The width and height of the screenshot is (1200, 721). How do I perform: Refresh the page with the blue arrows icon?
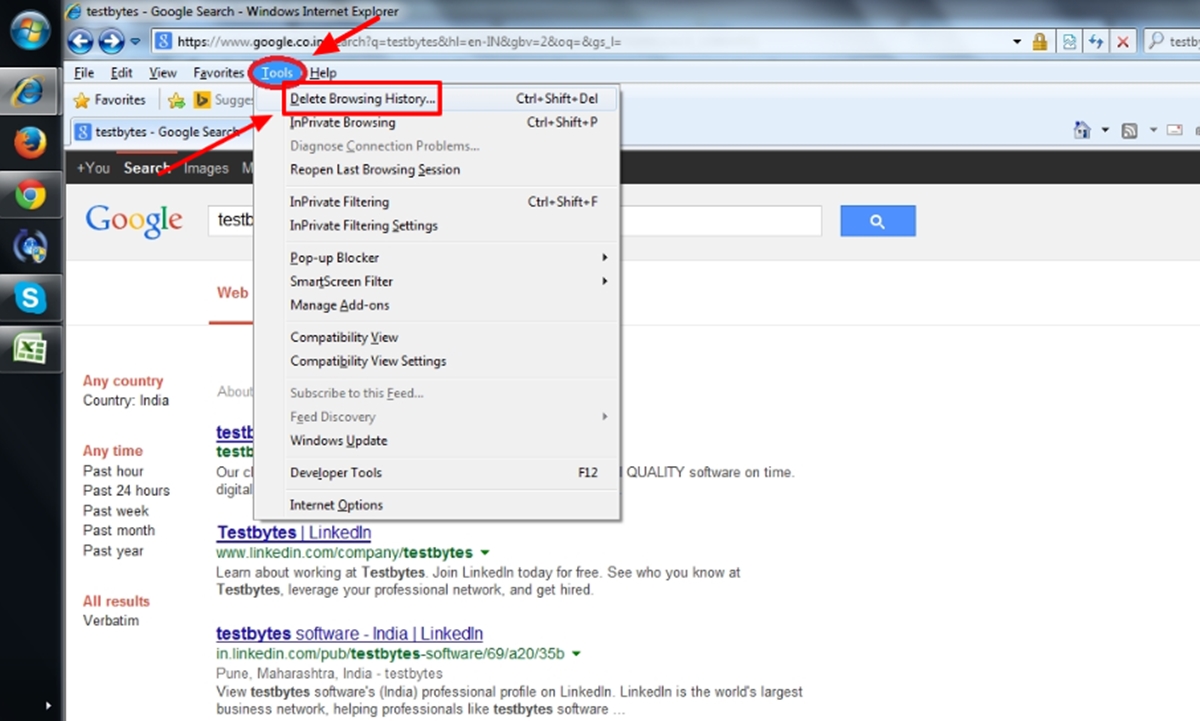[x=1096, y=42]
